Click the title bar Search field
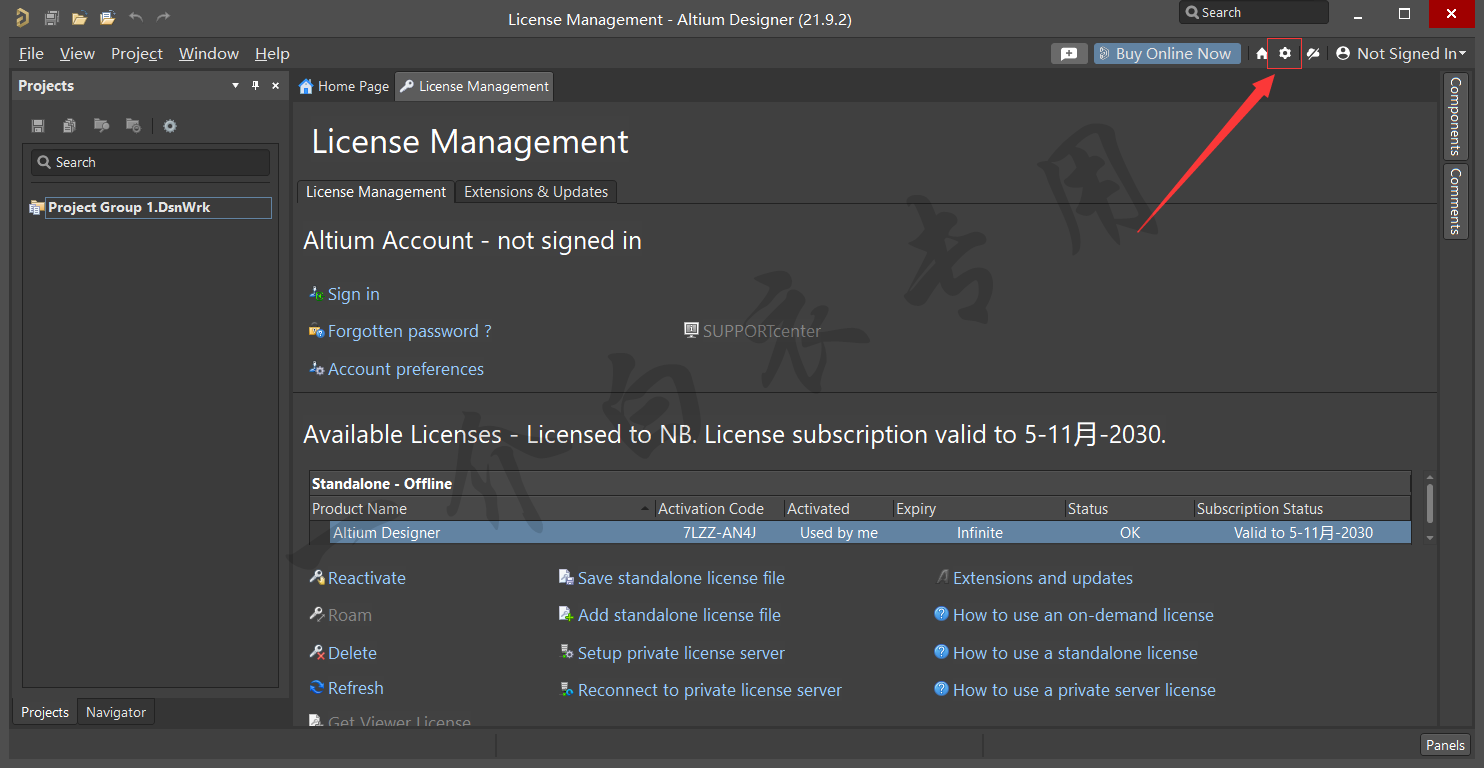The height and width of the screenshot is (768, 1484). click(x=1254, y=13)
